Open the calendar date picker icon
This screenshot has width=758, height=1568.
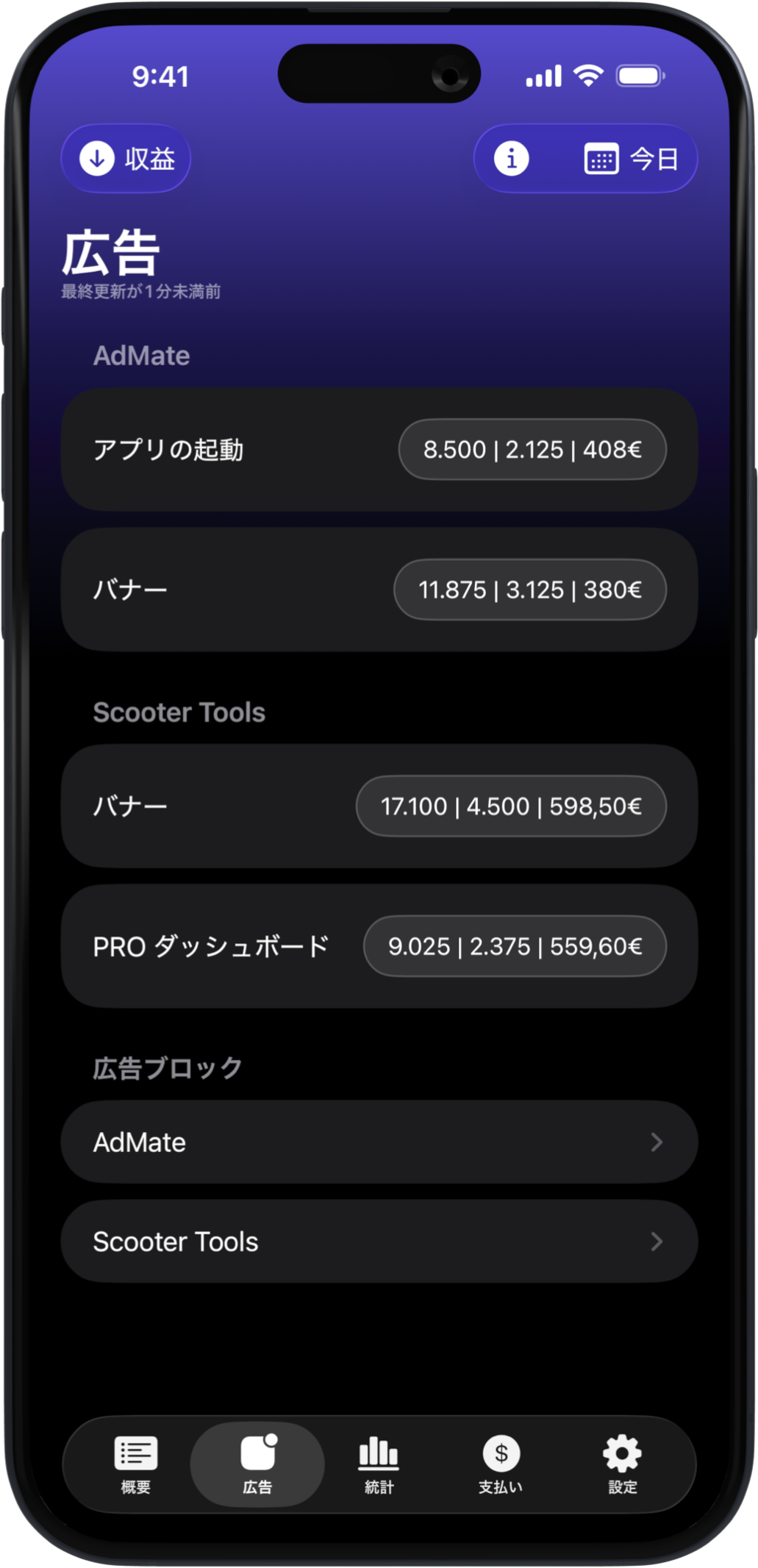601,160
